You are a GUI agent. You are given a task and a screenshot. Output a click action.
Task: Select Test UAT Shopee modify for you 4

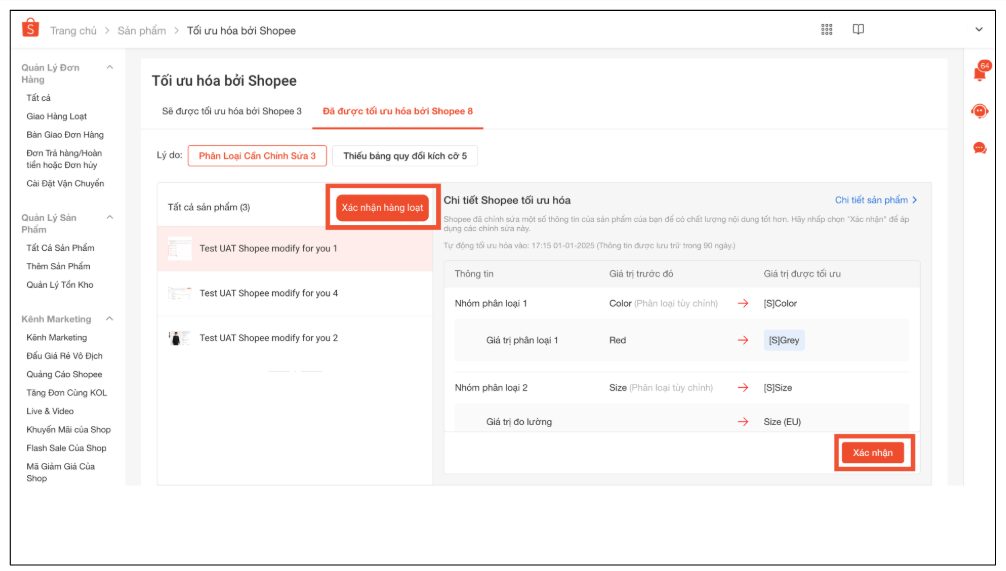click(x=295, y=293)
